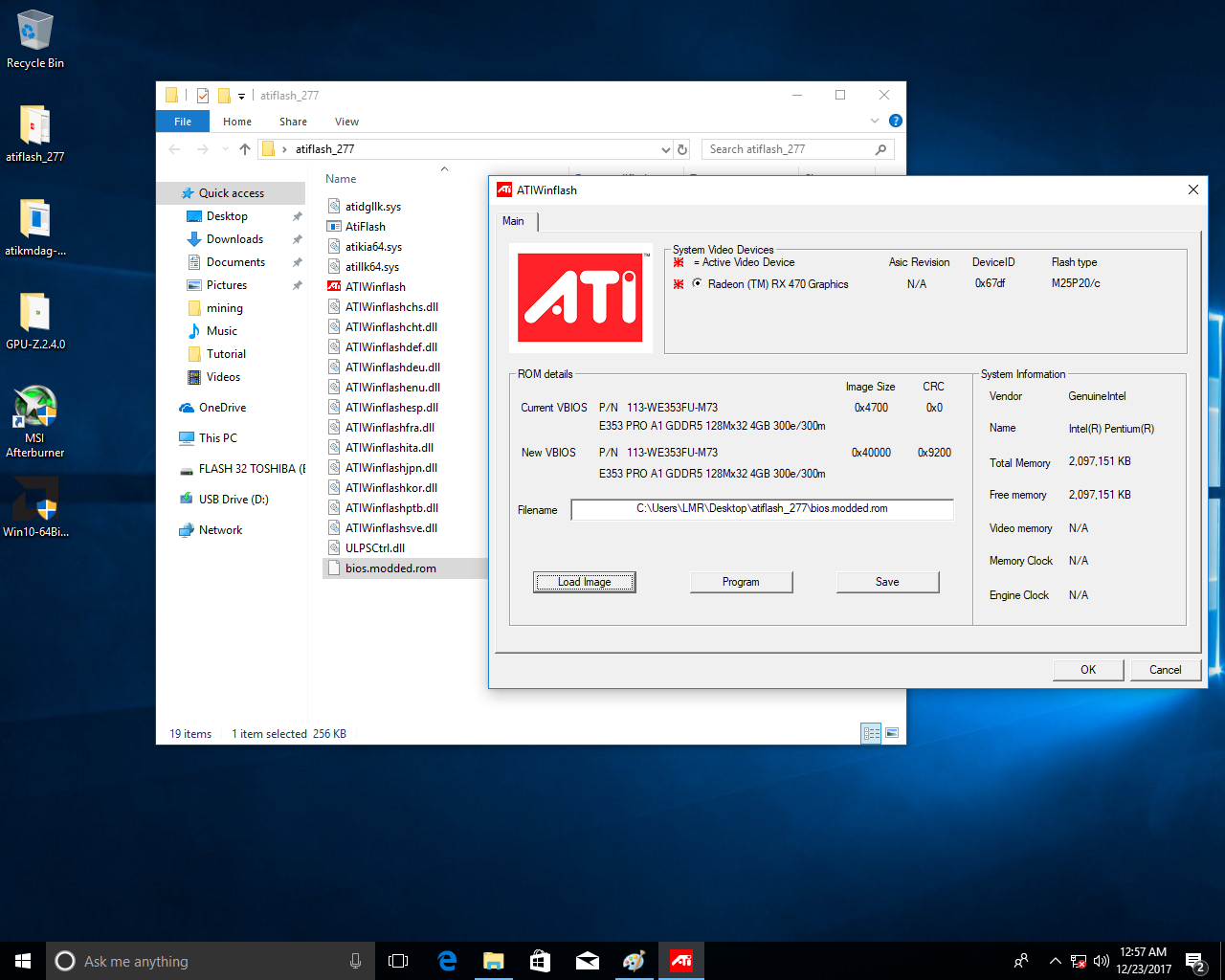Select the Radeon RX 470 Graphics radio button
1225x980 pixels.
(697, 283)
